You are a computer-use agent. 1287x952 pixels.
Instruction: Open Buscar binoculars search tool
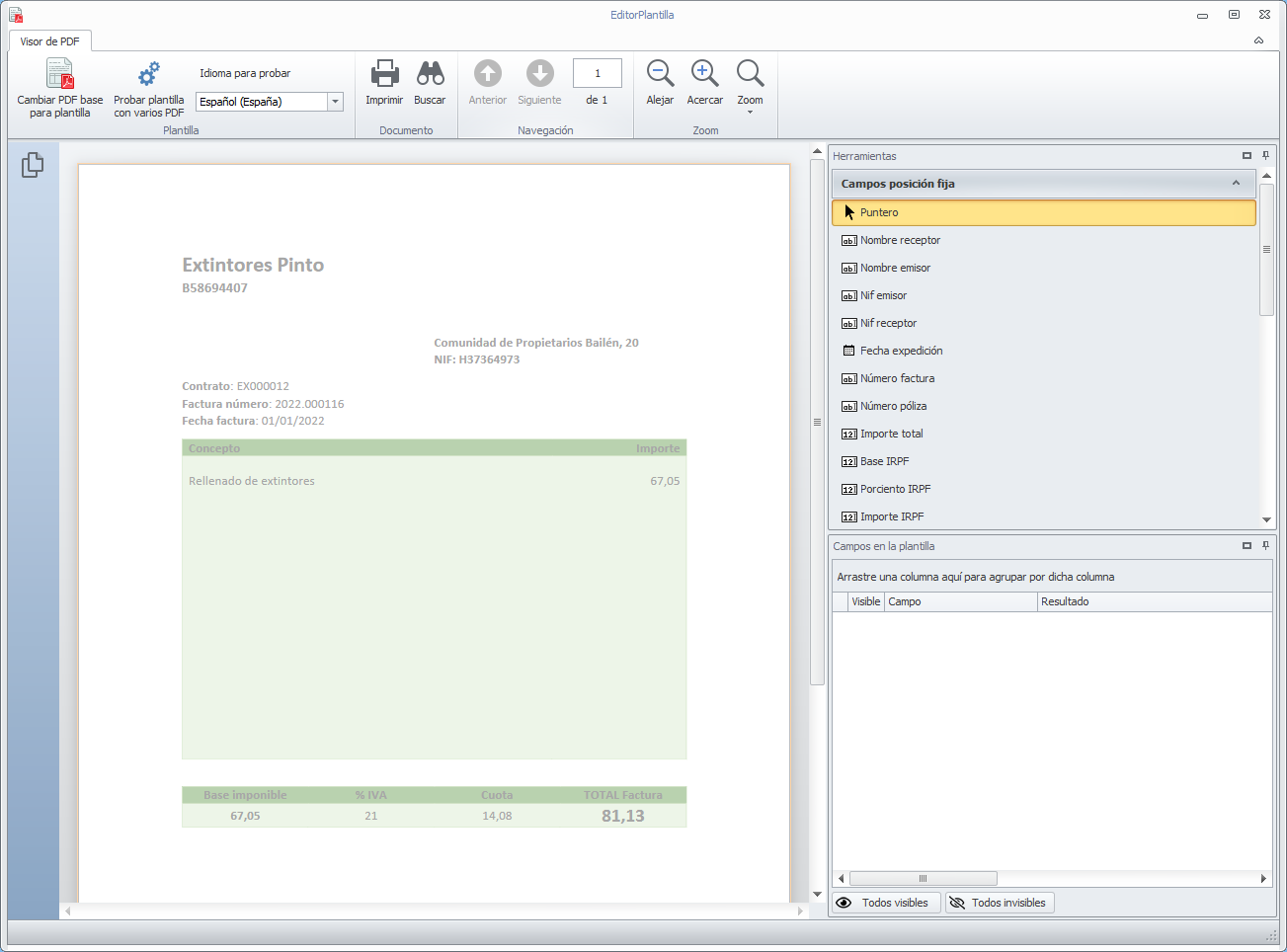[430, 74]
